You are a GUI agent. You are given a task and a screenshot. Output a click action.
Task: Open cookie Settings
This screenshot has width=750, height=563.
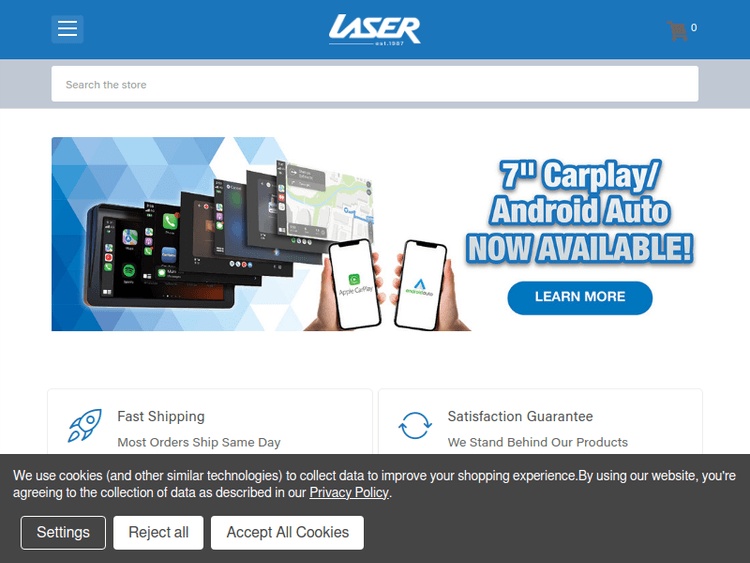63,532
